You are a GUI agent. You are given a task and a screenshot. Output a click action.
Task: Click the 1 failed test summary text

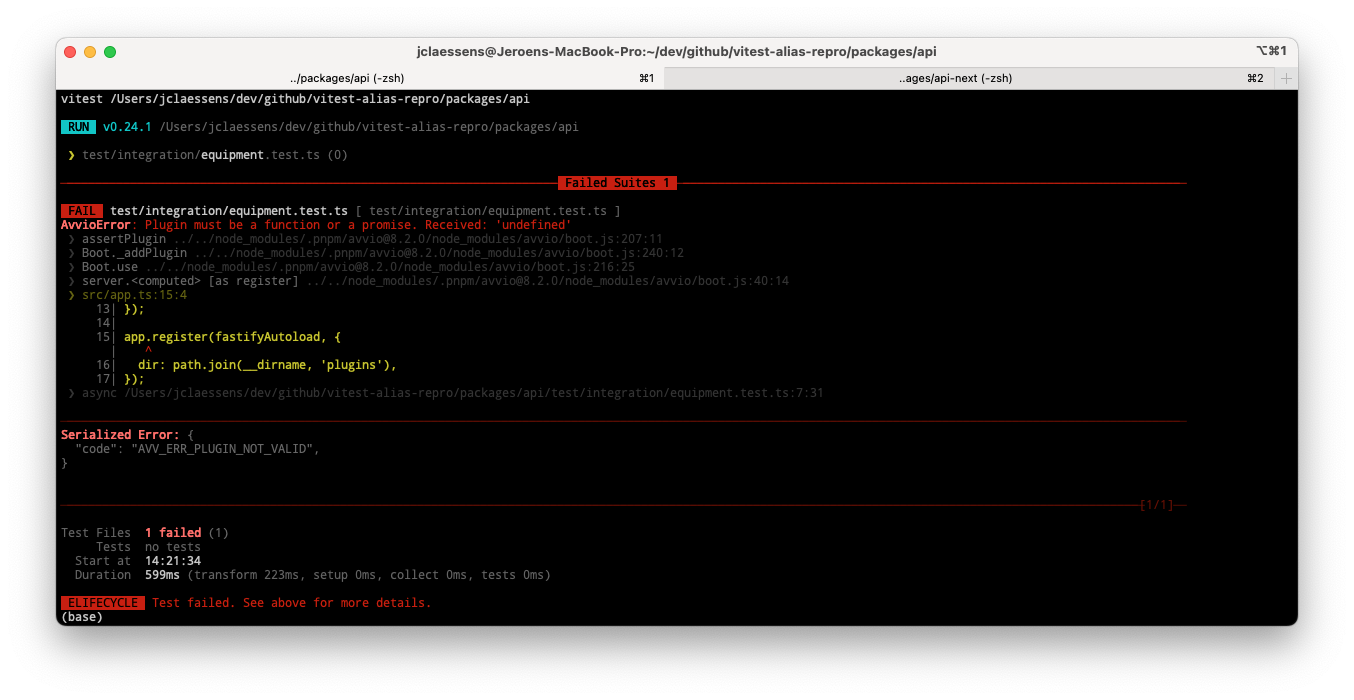pos(172,532)
